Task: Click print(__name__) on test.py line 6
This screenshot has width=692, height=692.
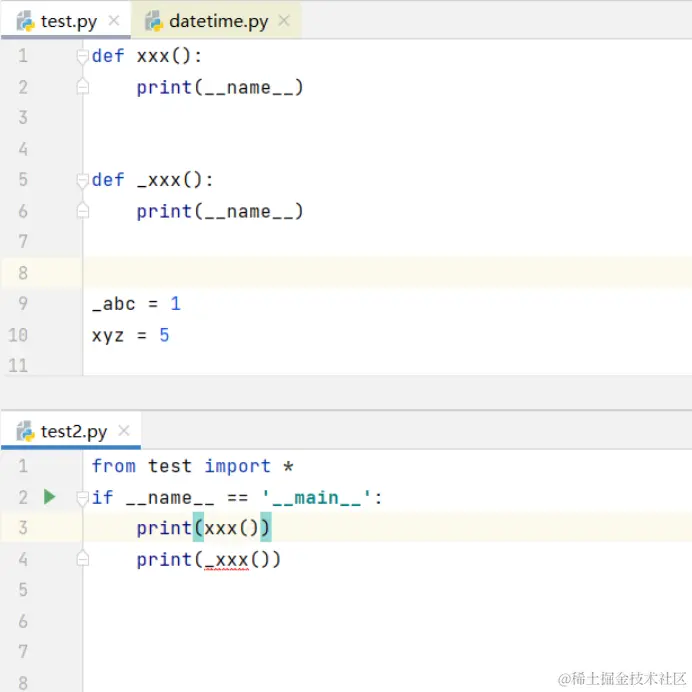Action: tap(220, 211)
